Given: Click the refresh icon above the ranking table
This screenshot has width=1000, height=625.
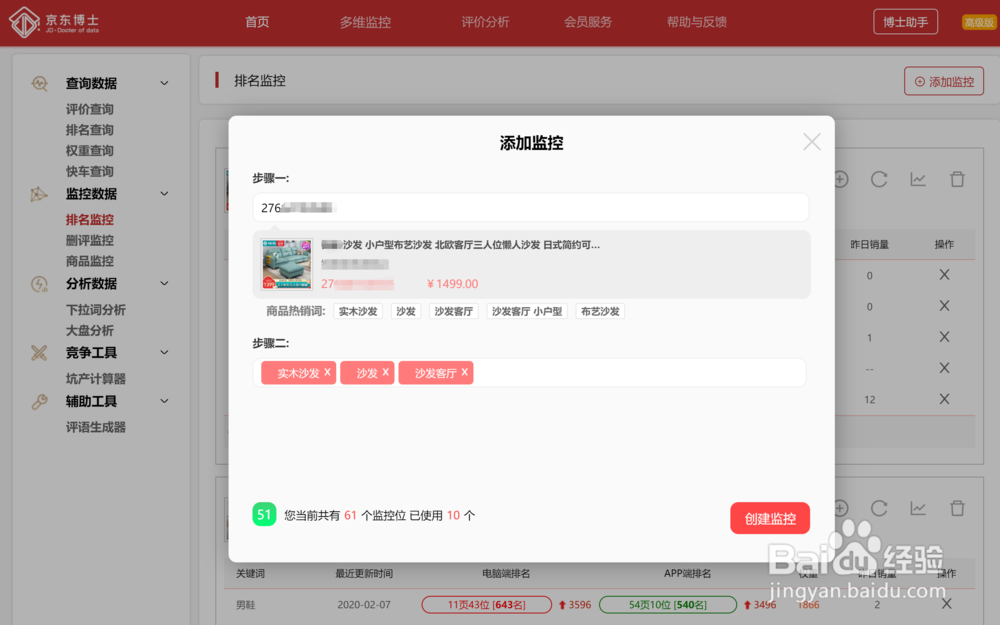Looking at the screenshot, I should click(879, 179).
